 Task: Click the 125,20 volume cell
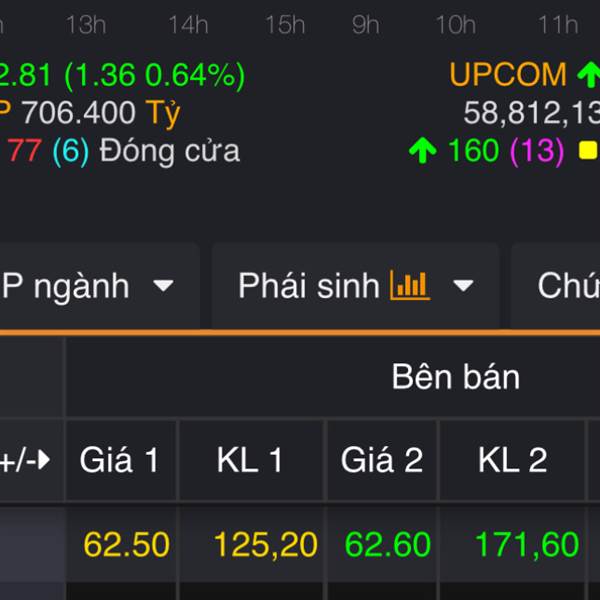click(266, 544)
